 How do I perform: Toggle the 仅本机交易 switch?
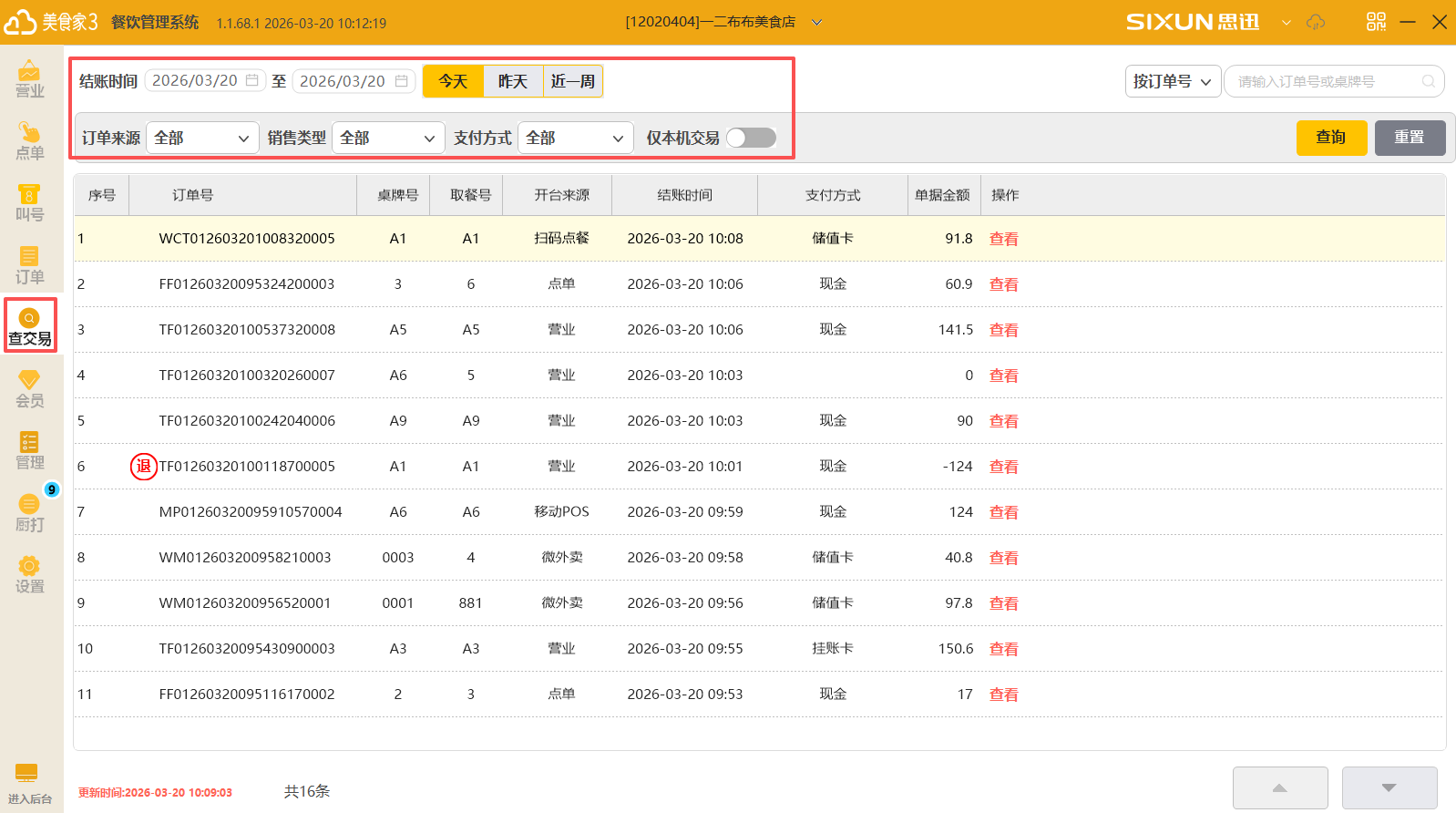752,138
